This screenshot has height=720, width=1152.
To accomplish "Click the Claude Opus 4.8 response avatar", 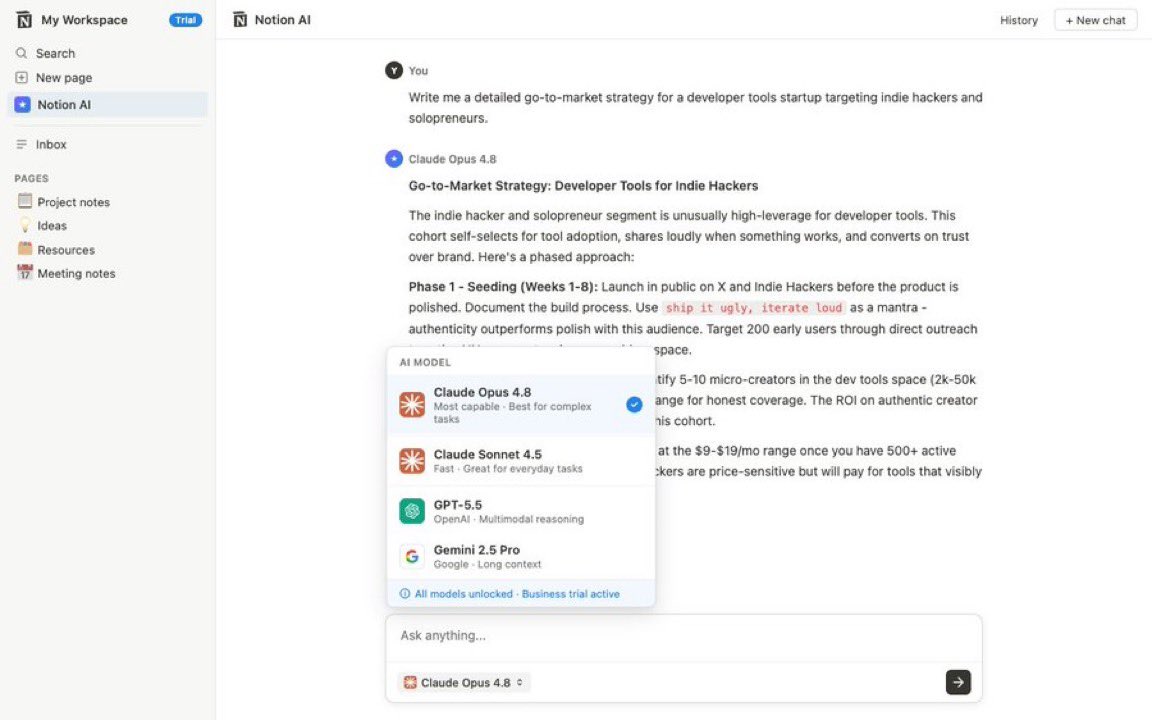I will click(394, 159).
